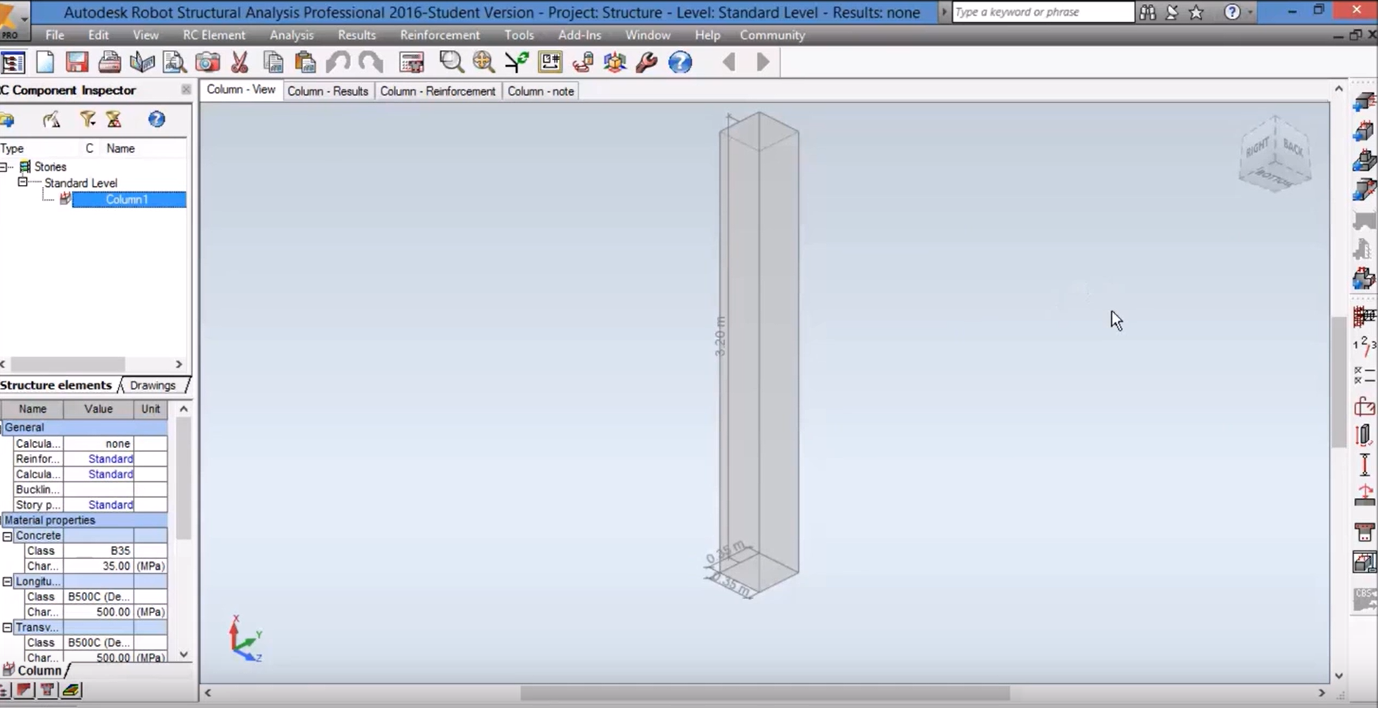Click the Save floppy disk icon

tap(77, 62)
